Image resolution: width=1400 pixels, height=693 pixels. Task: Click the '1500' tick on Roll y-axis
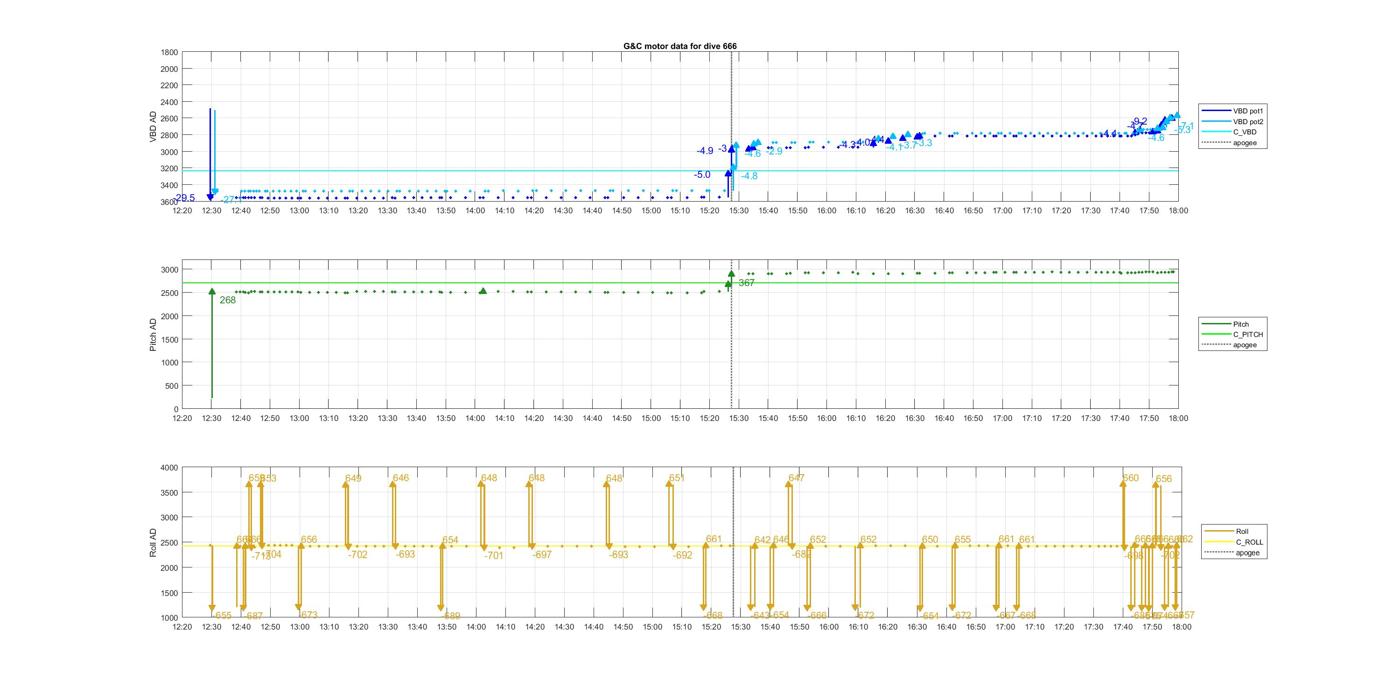pyautogui.click(x=169, y=592)
